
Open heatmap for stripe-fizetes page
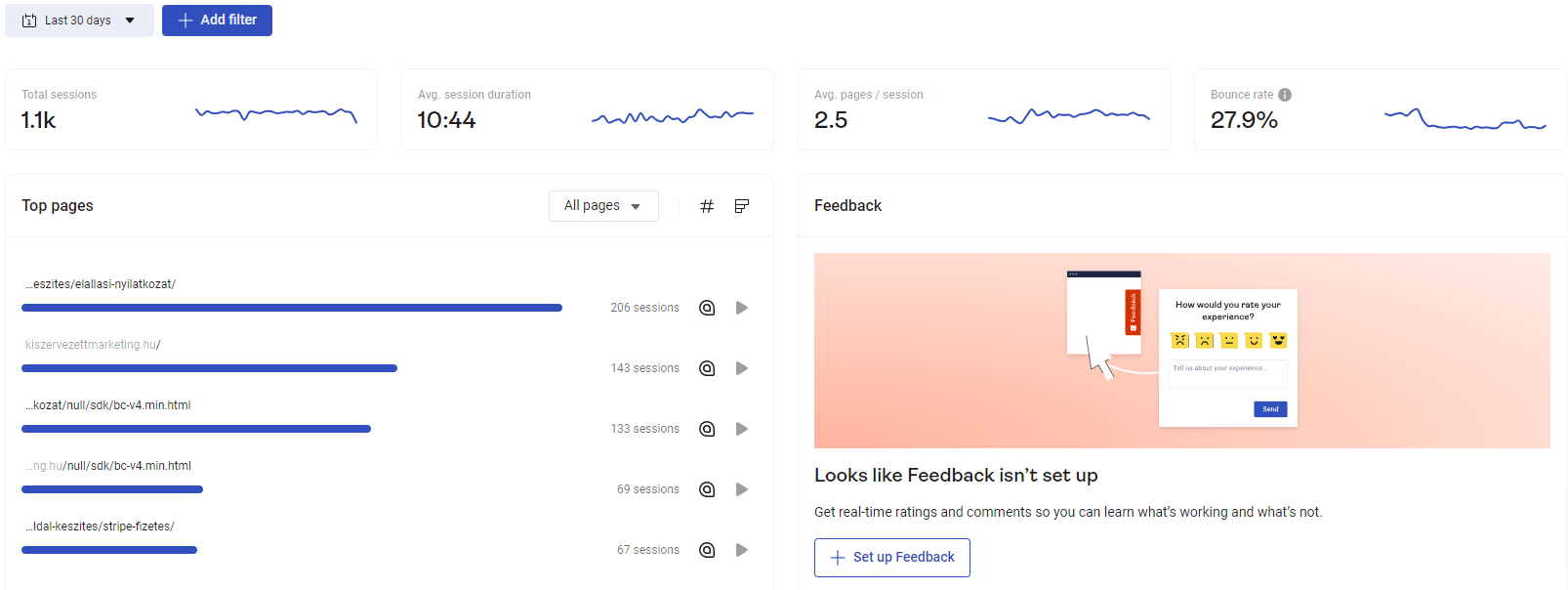(707, 550)
